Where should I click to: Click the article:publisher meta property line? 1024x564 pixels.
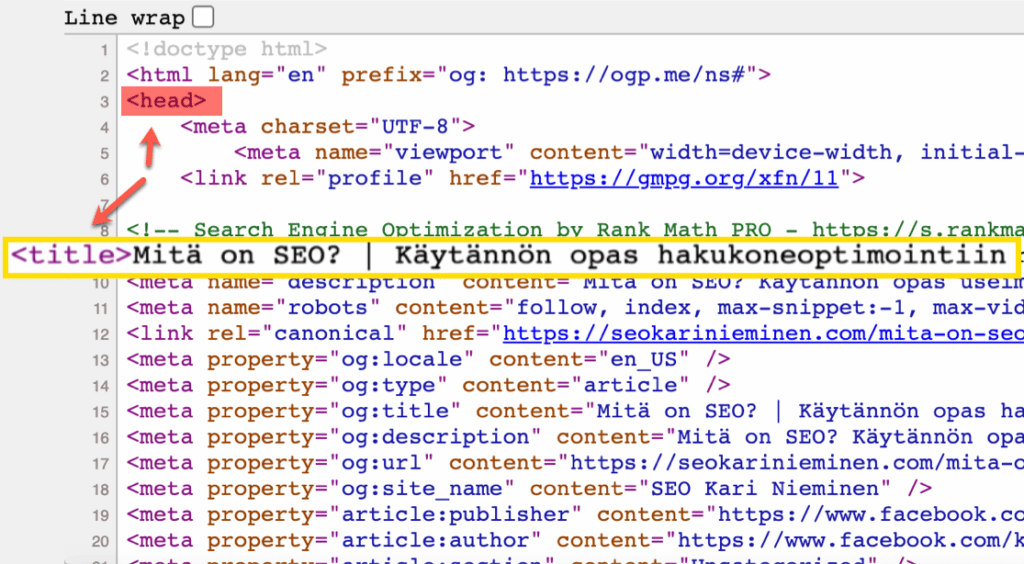(575, 515)
